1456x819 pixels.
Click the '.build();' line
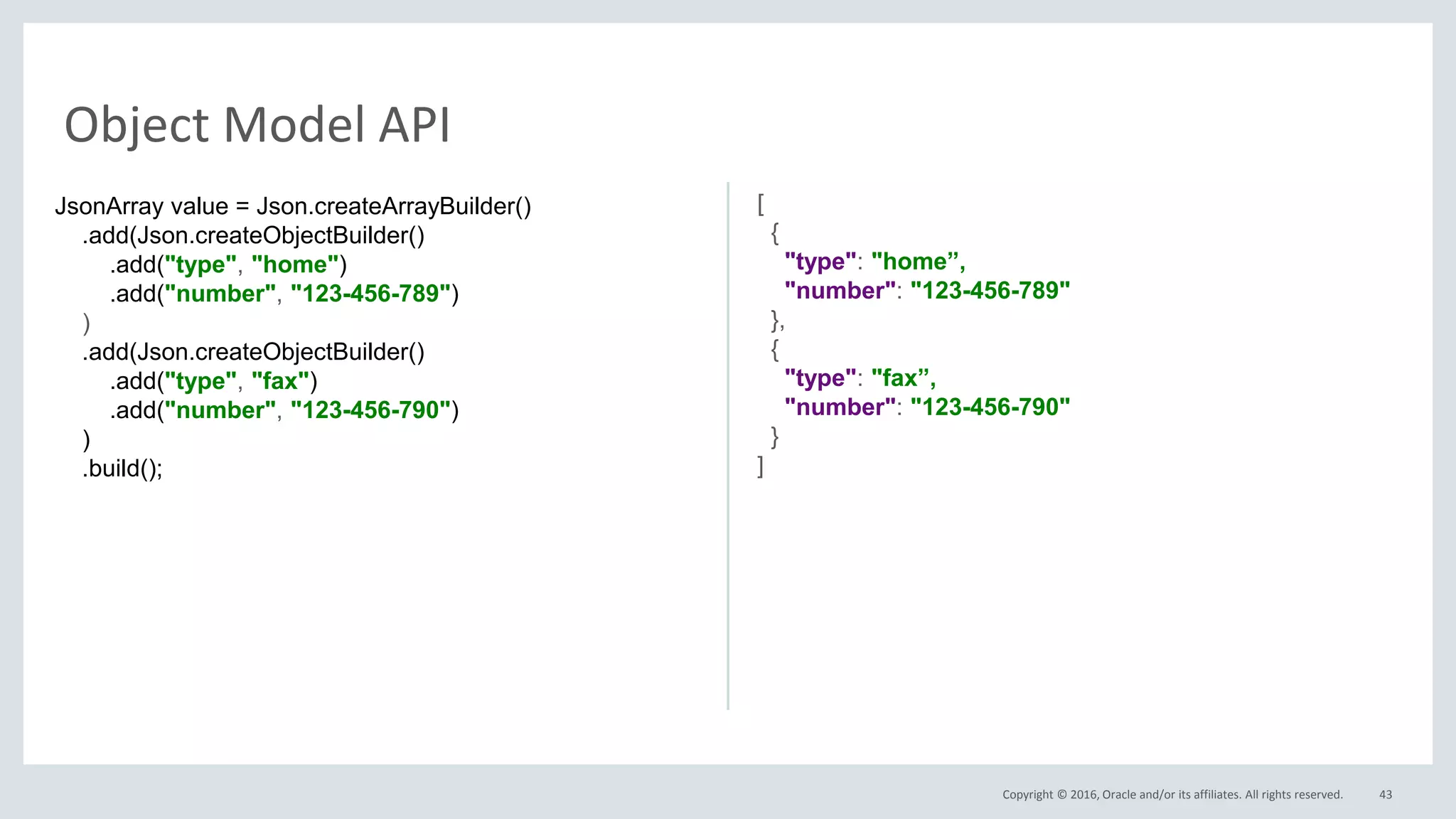click(122, 469)
